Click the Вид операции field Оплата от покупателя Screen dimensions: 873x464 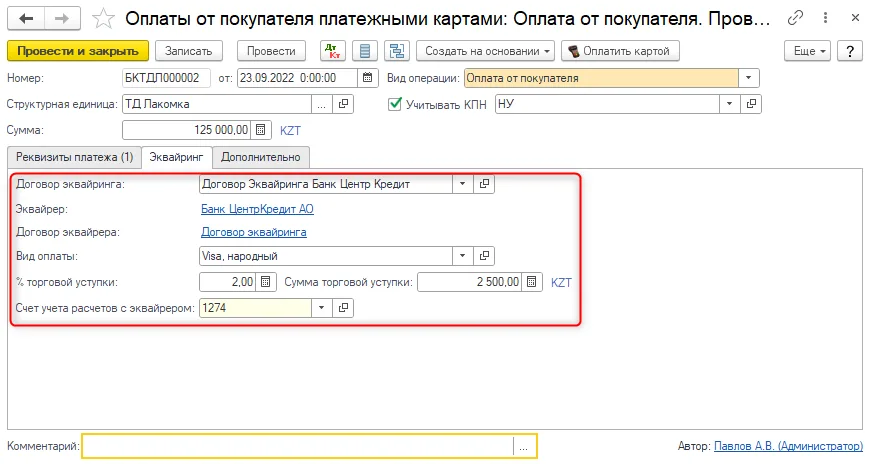pos(601,78)
